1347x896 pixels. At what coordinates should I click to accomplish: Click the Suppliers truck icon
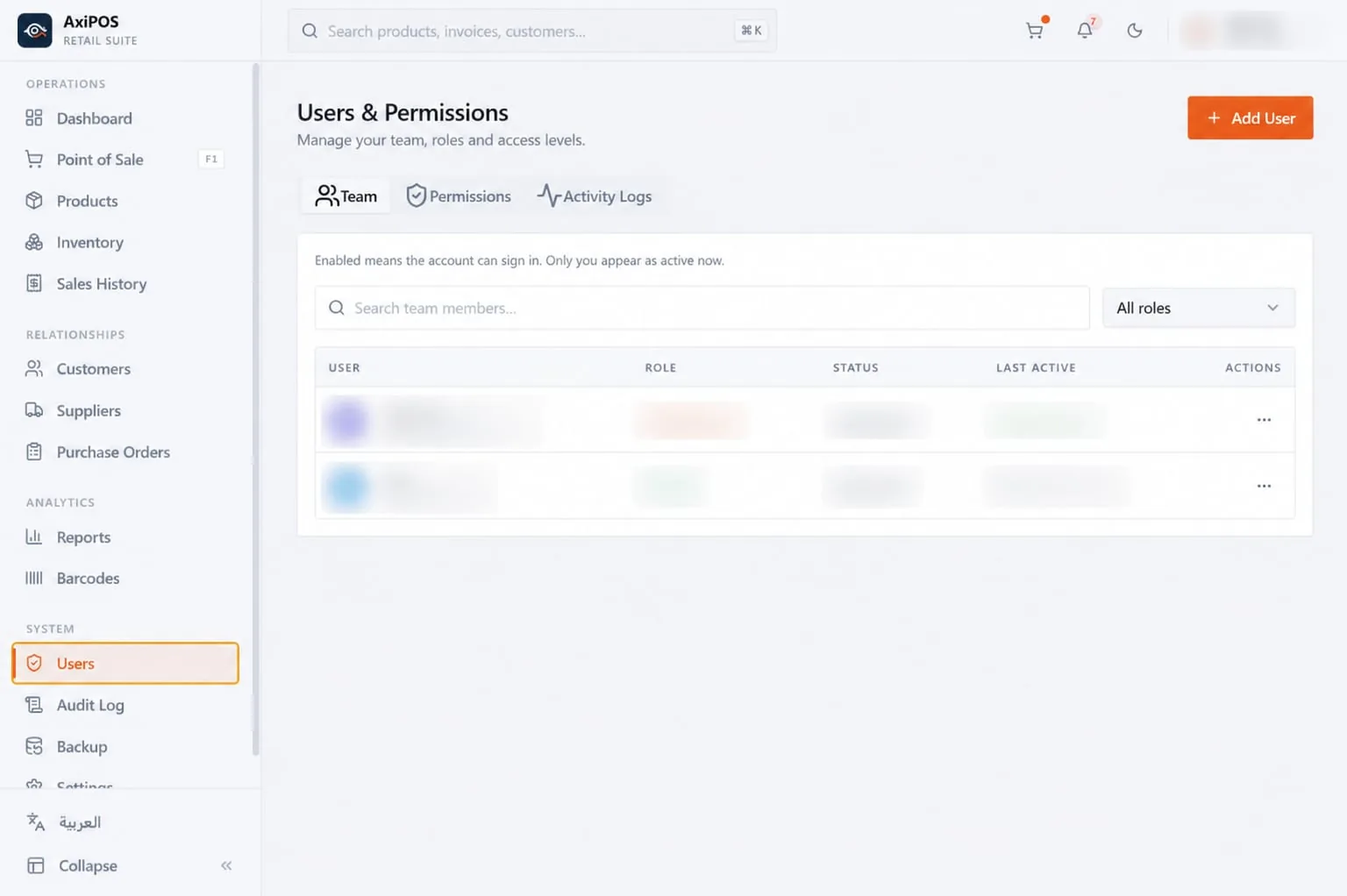34,410
